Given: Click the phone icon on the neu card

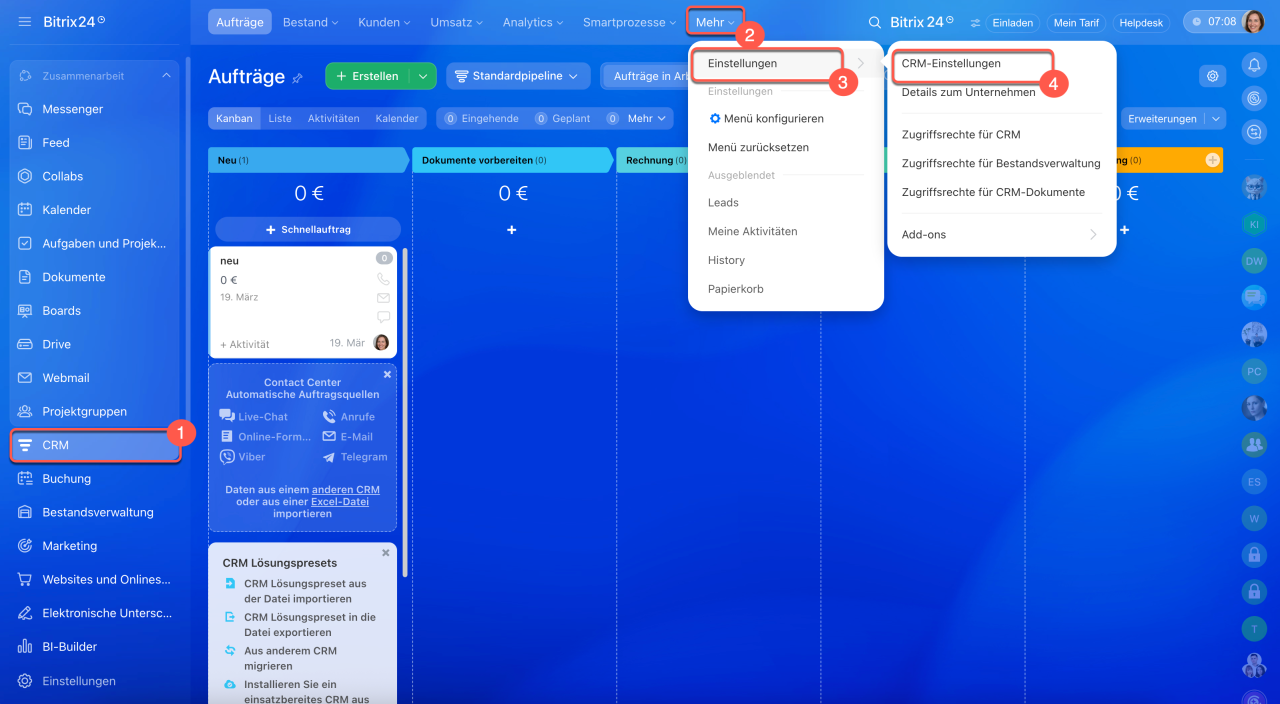Looking at the screenshot, I should (383, 280).
